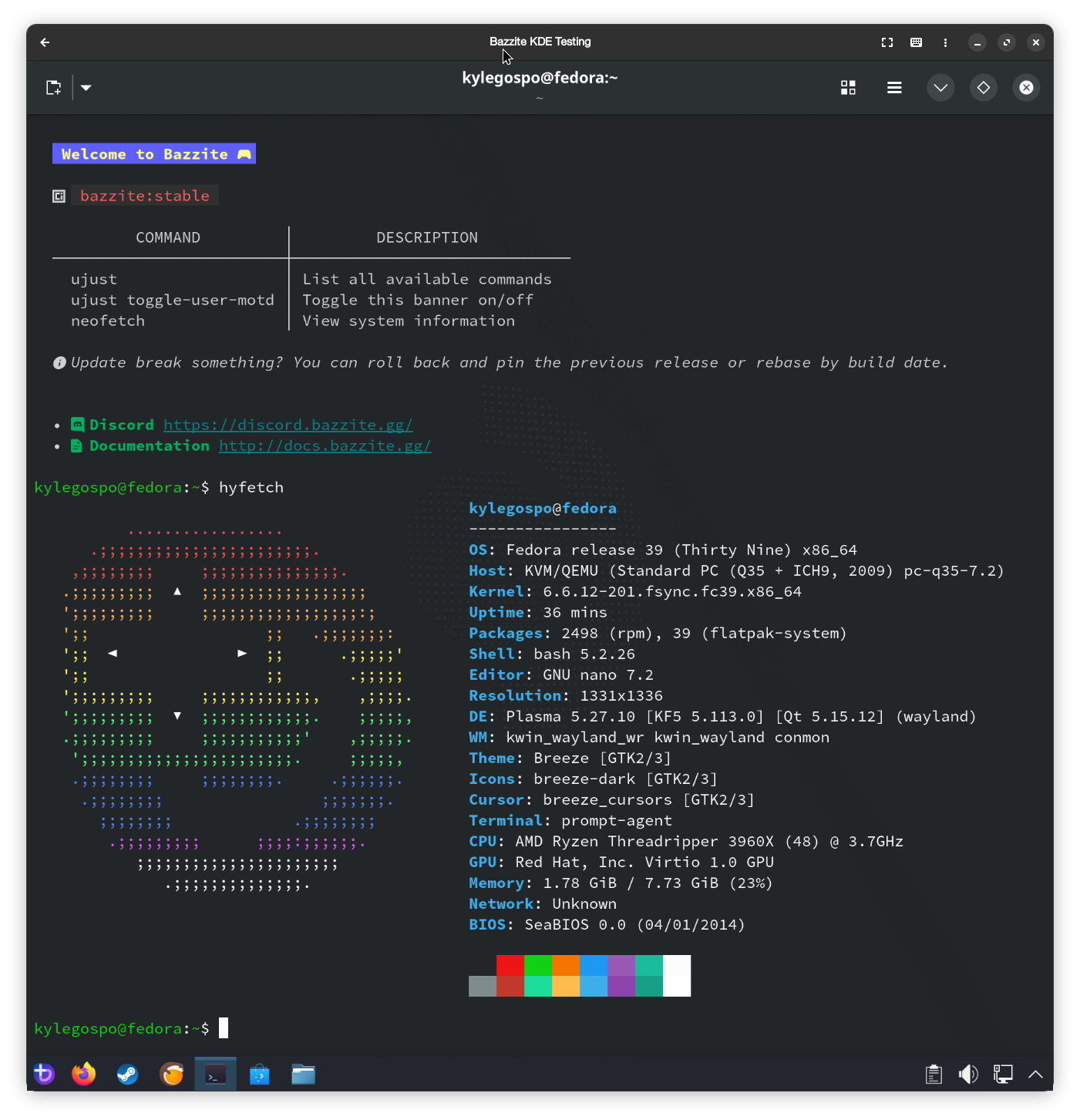Screen dimensions: 1080x1120
Task: Open the Bazzite application launcher
Action: [44, 1074]
